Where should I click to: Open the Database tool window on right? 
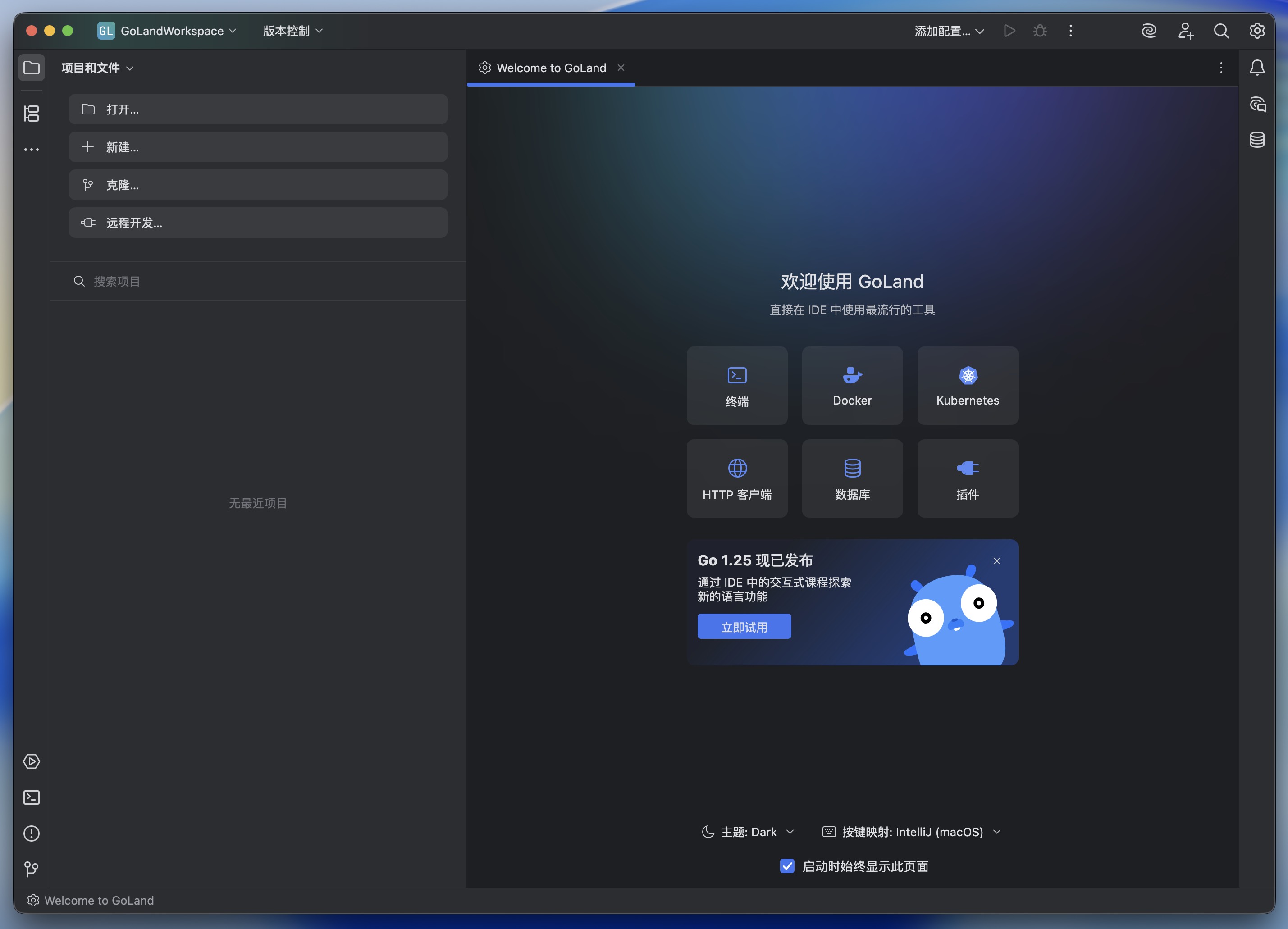point(1257,140)
